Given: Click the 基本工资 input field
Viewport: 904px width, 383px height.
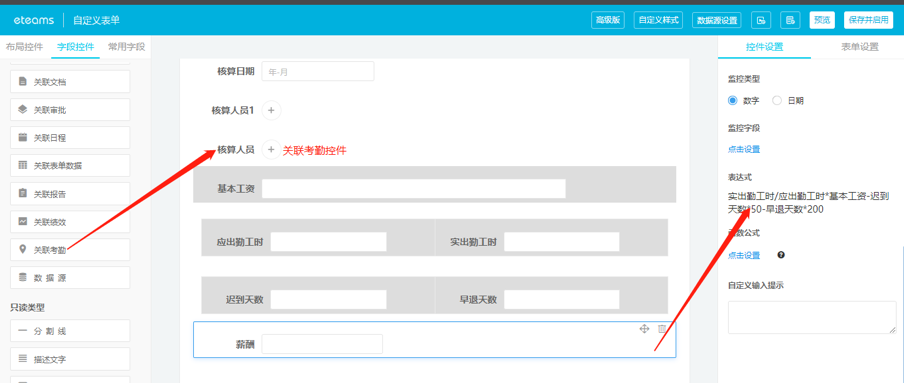Looking at the screenshot, I should 413,189.
